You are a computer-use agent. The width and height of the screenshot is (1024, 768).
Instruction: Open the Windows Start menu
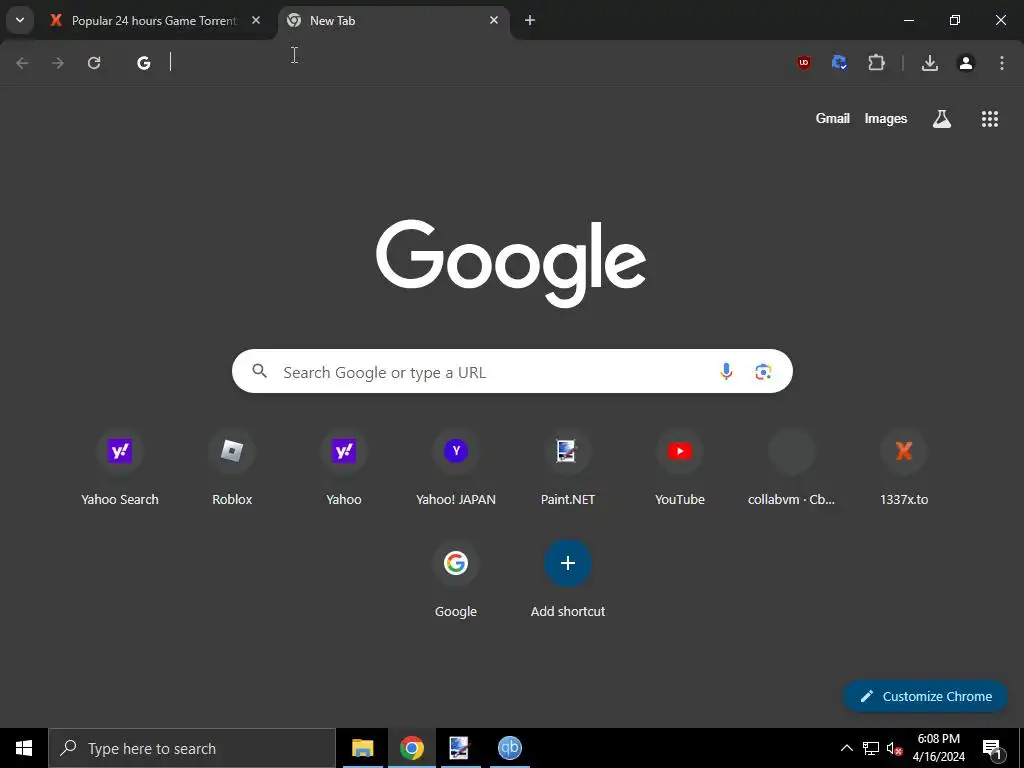pyautogui.click(x=24, y=748)
